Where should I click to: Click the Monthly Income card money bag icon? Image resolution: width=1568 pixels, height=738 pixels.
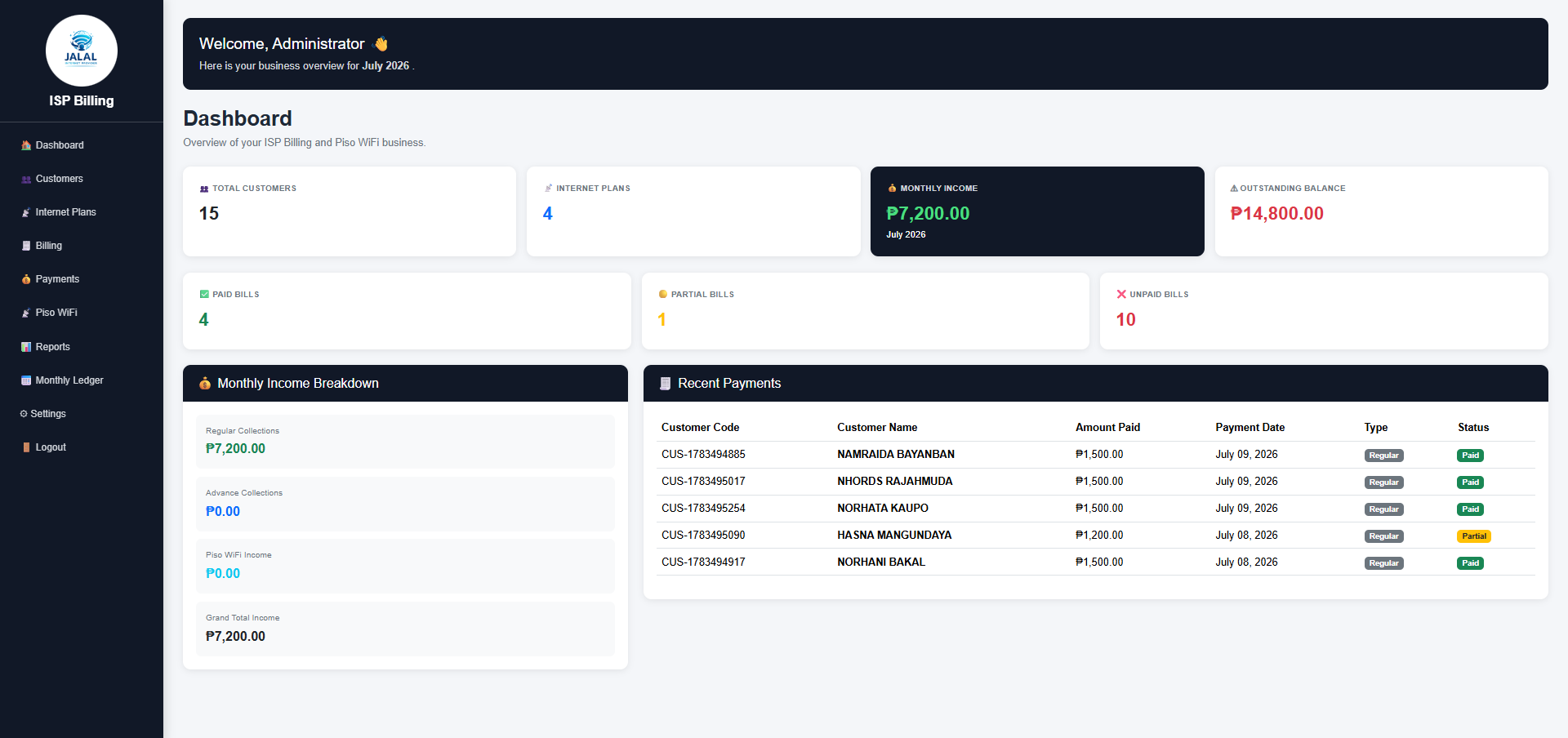tap(892, 189)
